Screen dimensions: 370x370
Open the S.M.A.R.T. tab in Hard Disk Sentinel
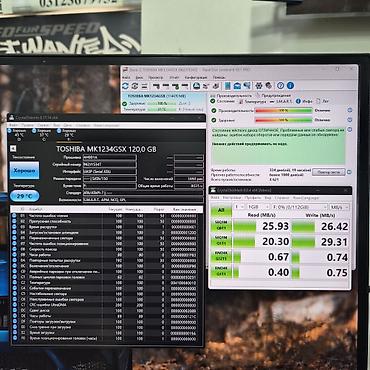[281, 101]
